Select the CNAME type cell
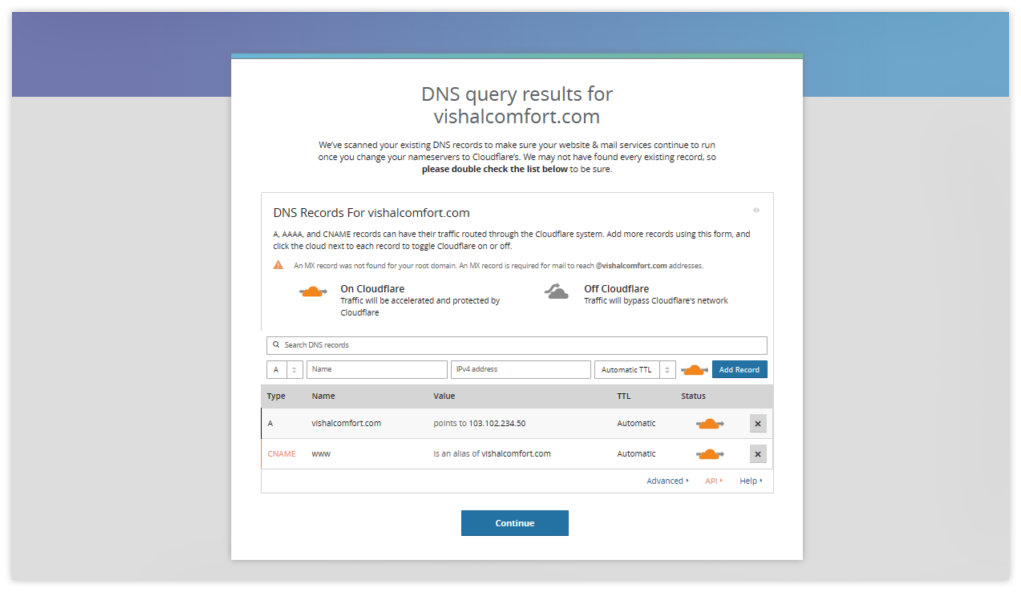 pyautogui.click(x=281, y=454)
